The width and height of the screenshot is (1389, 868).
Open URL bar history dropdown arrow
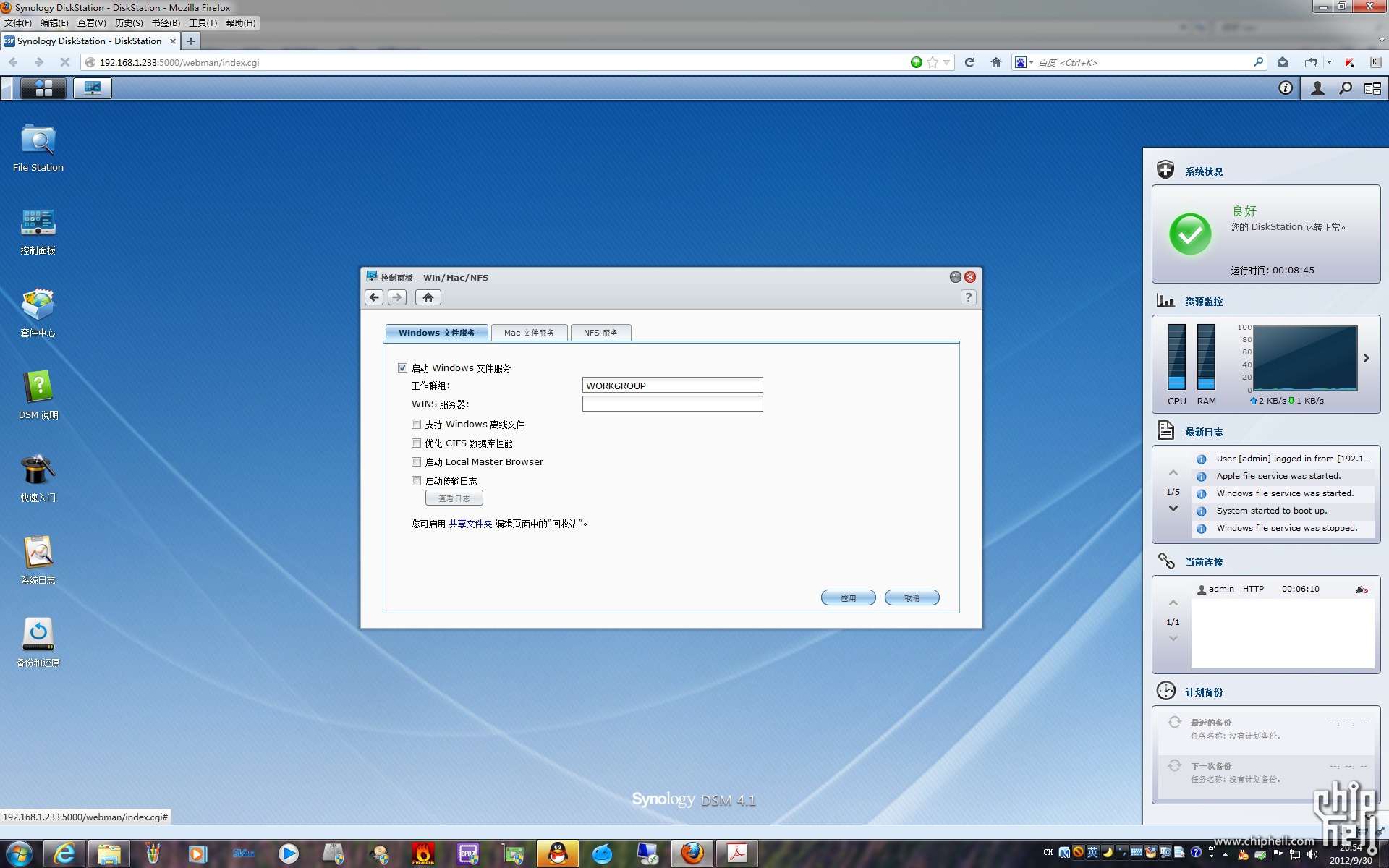946,62
